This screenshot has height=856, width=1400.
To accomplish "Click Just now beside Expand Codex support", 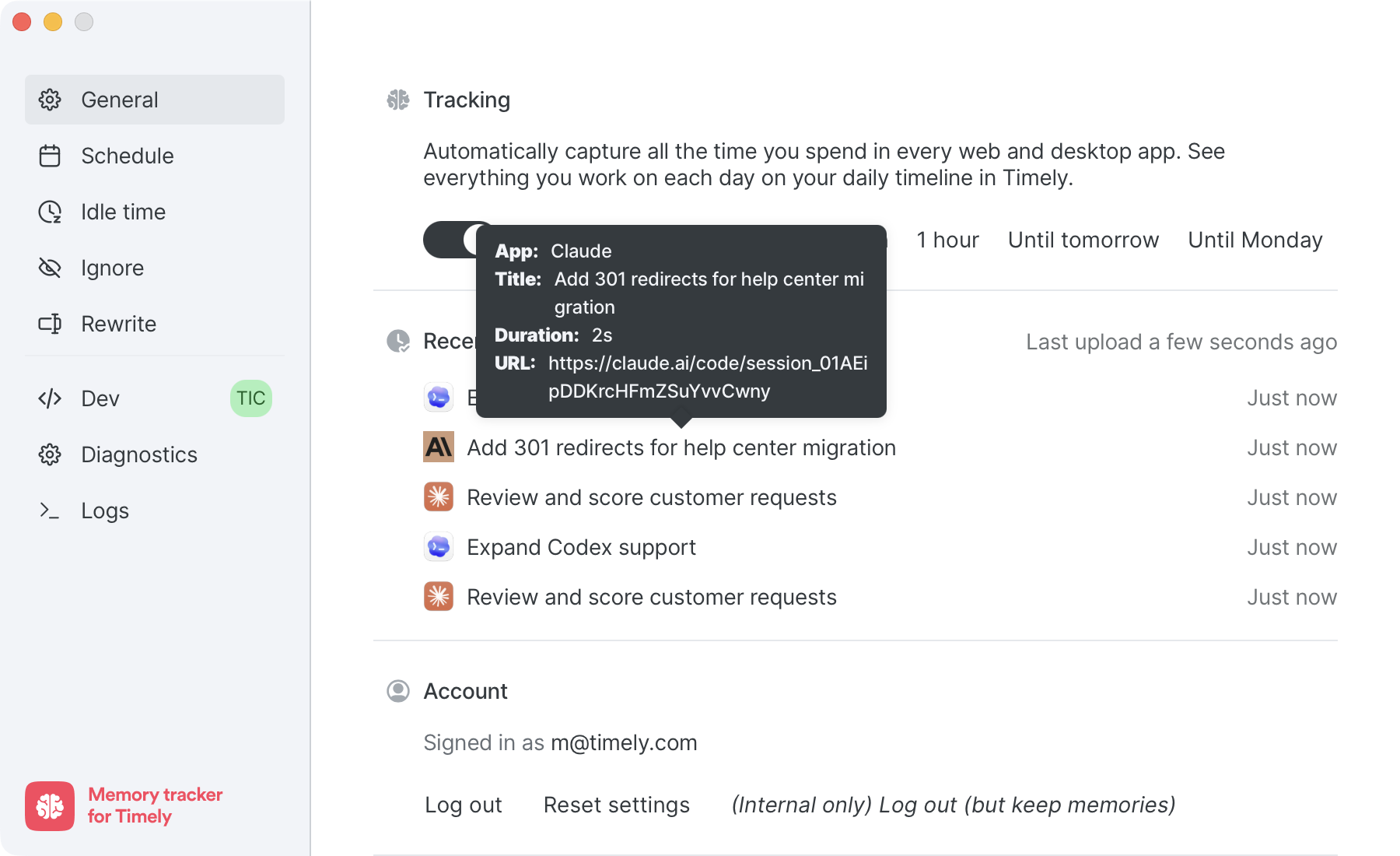I will (x=1292, y=547).
